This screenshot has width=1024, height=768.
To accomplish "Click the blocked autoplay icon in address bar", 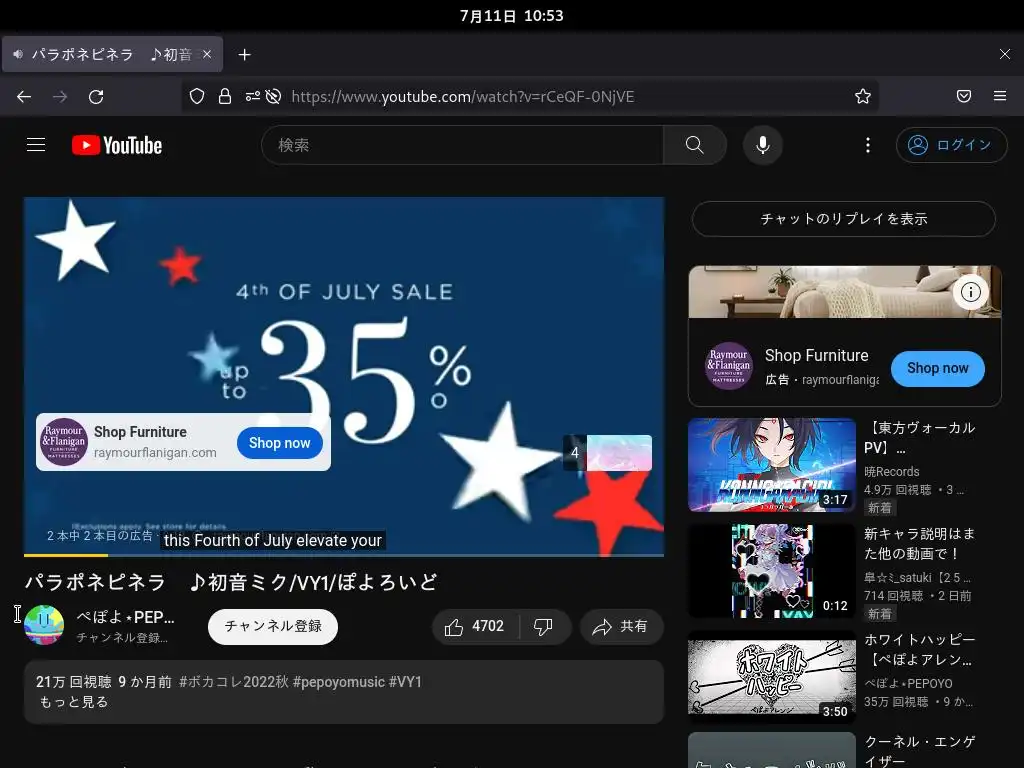I will point(274,97).
